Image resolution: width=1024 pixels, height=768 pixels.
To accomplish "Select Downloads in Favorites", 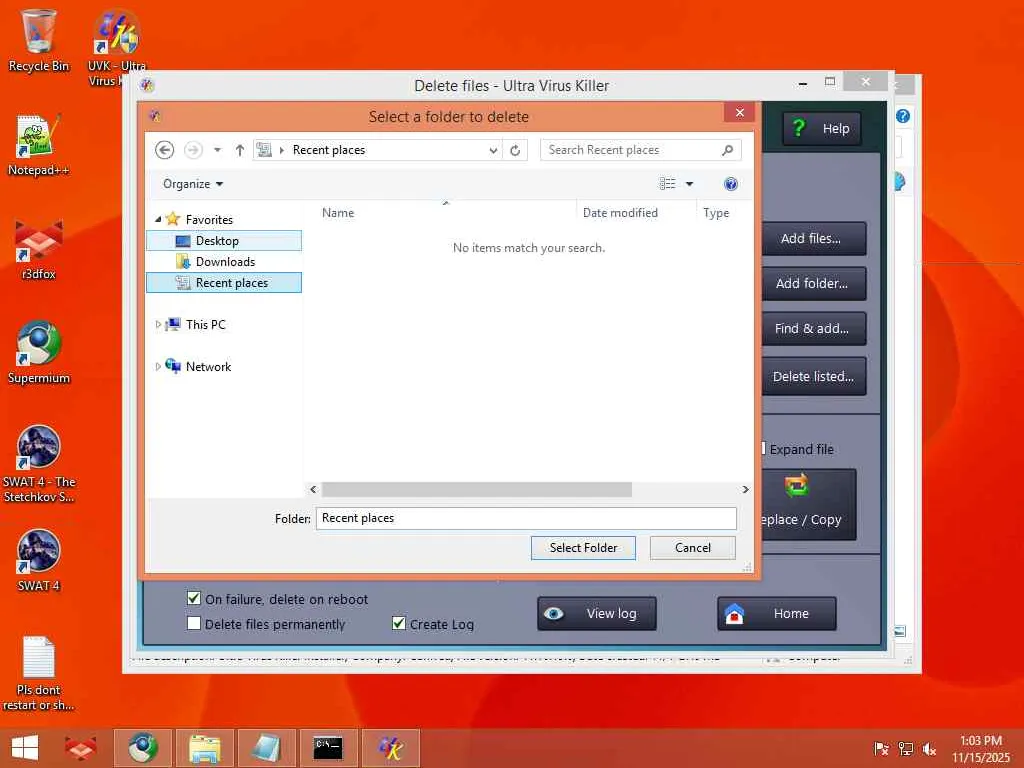I will pos(224,262).
